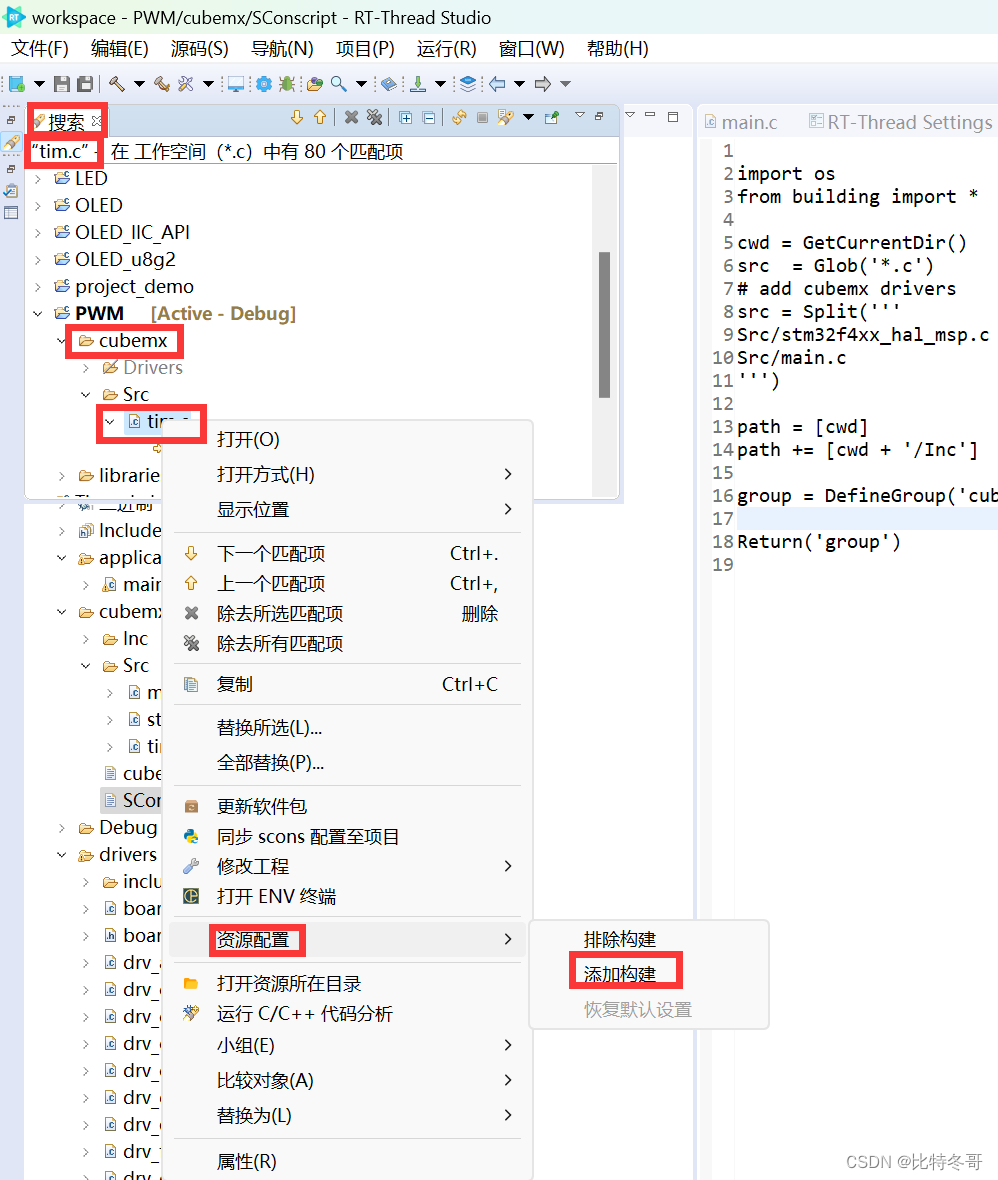Screen dimensions: 998x1180
Task: Click the Build hammer icon
Action: click(117, 84)
